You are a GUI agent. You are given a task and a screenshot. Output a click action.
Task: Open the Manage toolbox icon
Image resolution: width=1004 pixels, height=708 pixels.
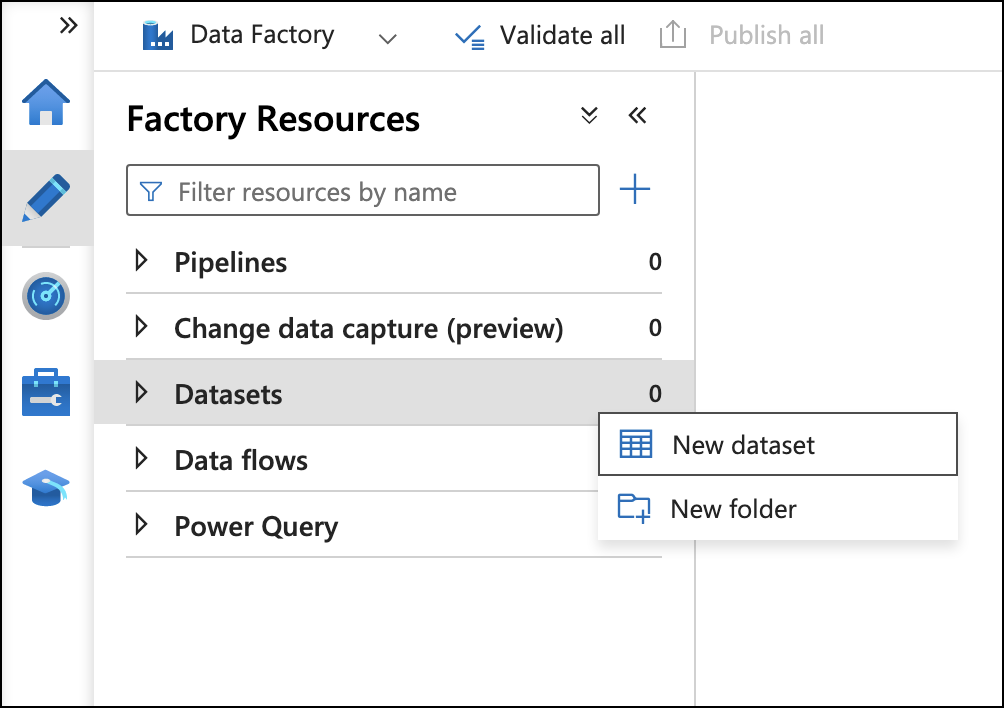pos(46,393)
